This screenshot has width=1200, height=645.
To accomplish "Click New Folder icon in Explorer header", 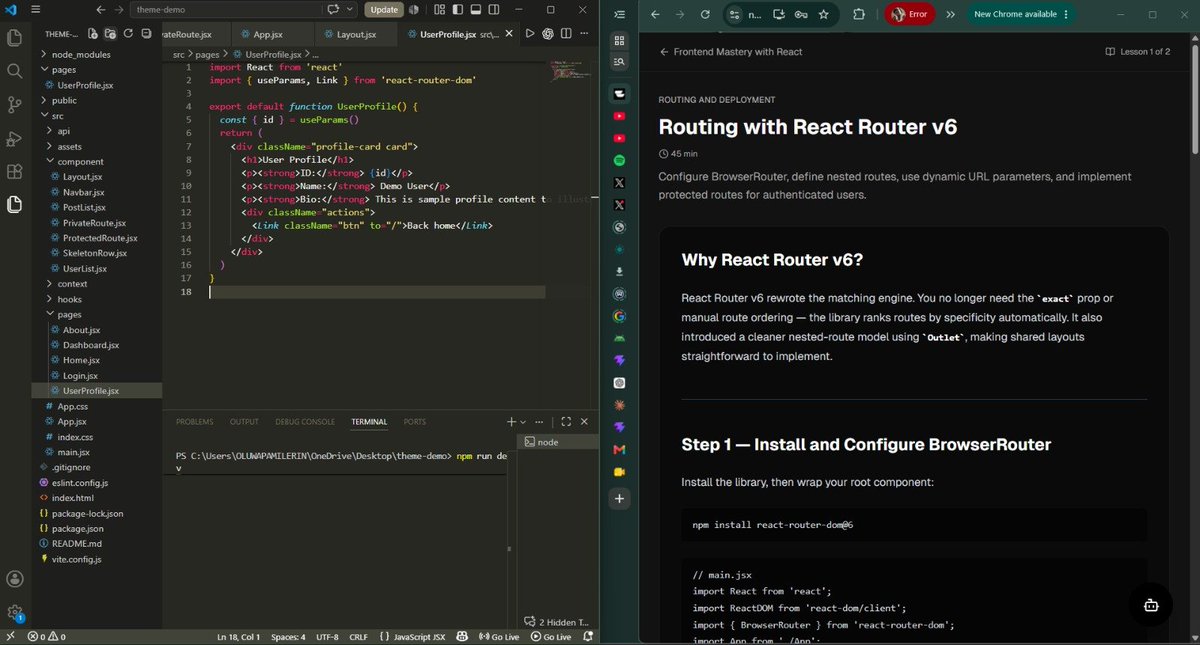I will click(111, 34).
